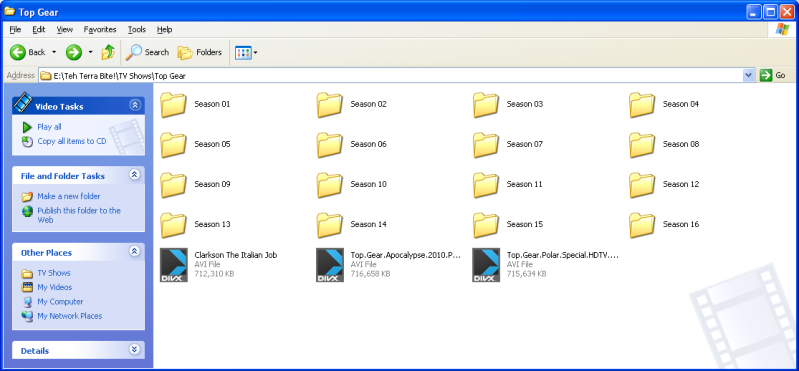Open the Edit menu

pos(39,30)
